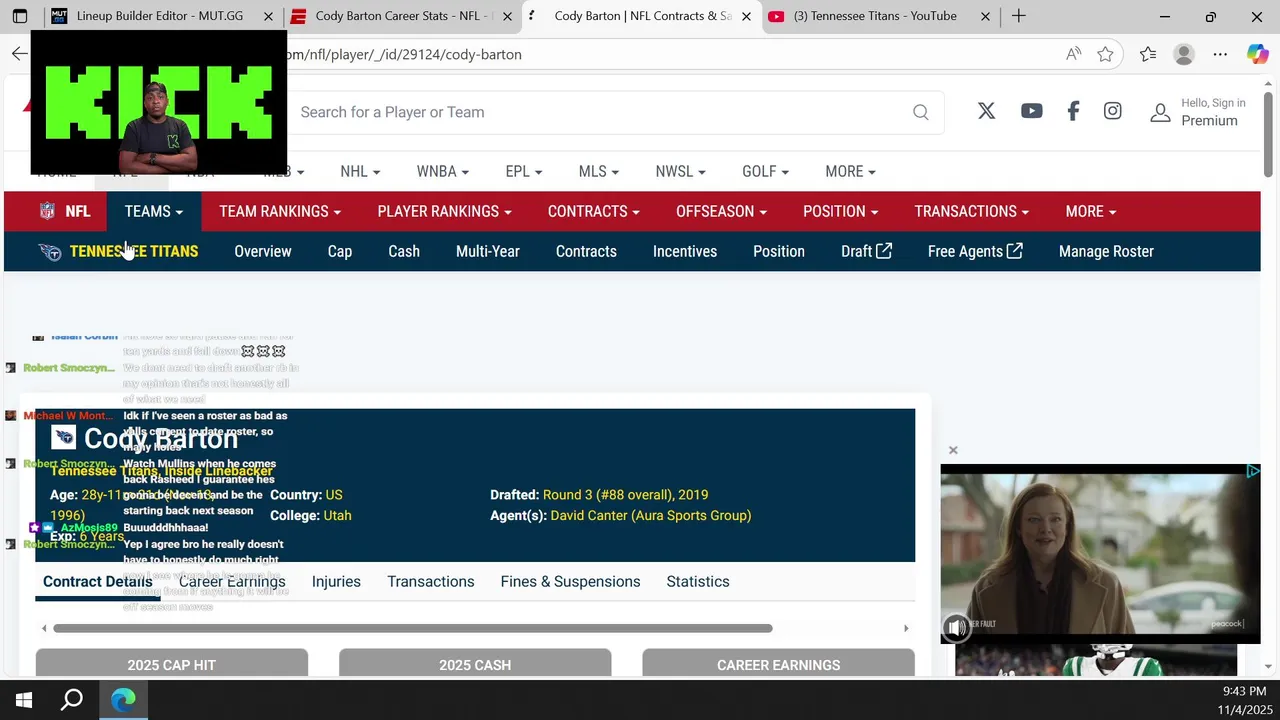This screenshot has height=720, width=1280.
Task: Switch to Fines & Suspensions tab
Action: coord(570,581)
